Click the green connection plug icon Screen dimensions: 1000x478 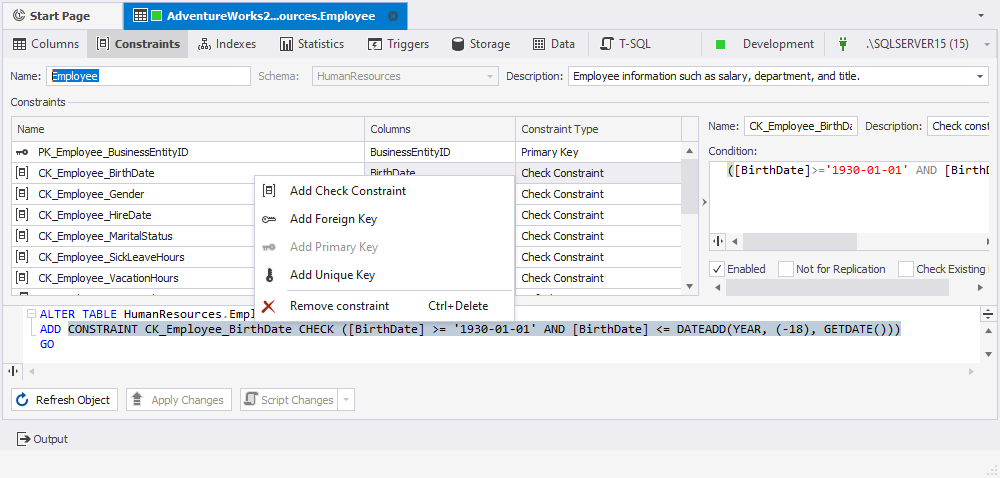tap(842, 44)
